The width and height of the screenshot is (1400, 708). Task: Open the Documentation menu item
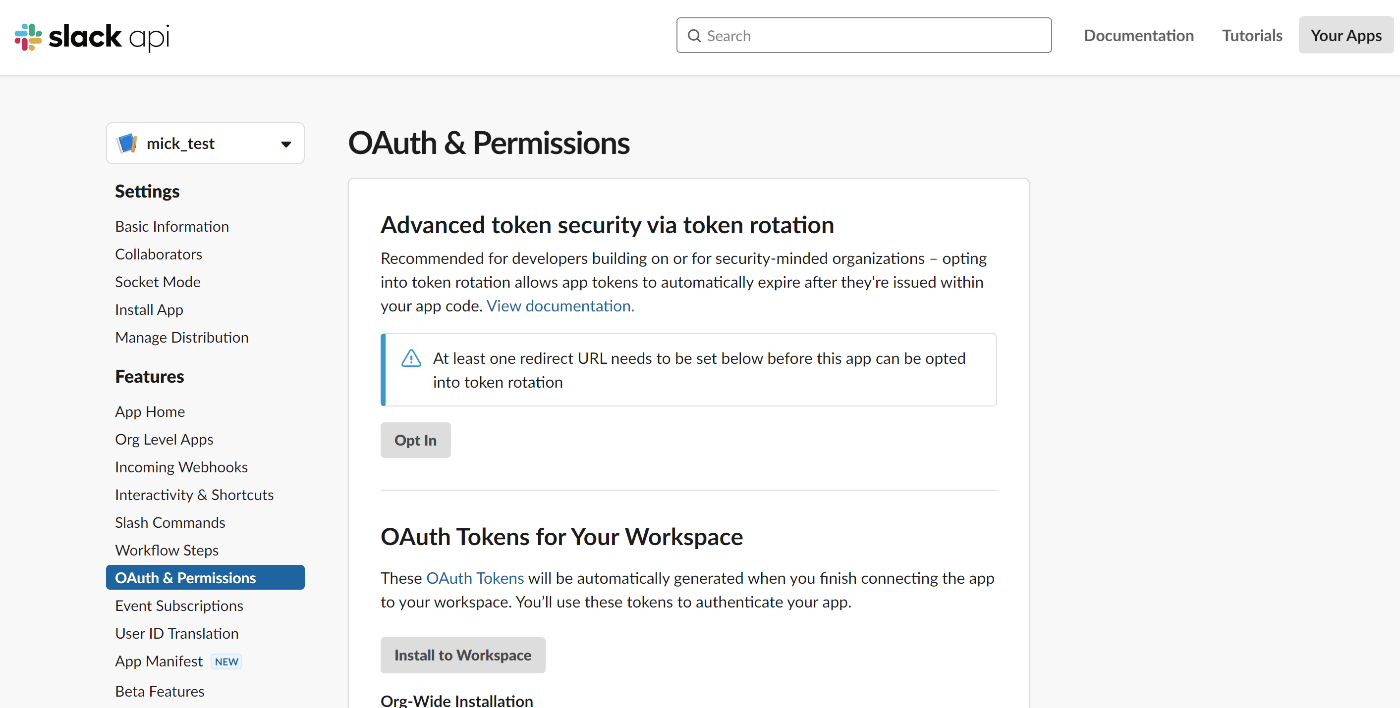pos(1139,35)
